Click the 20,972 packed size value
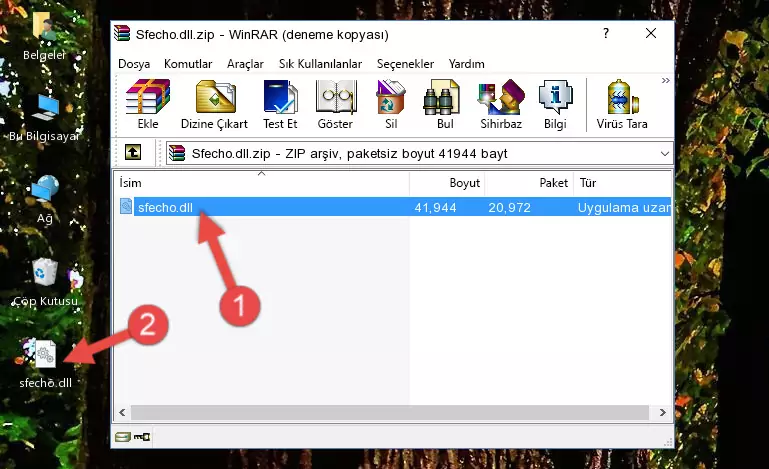Screen dimensions: 769x469 509,208
